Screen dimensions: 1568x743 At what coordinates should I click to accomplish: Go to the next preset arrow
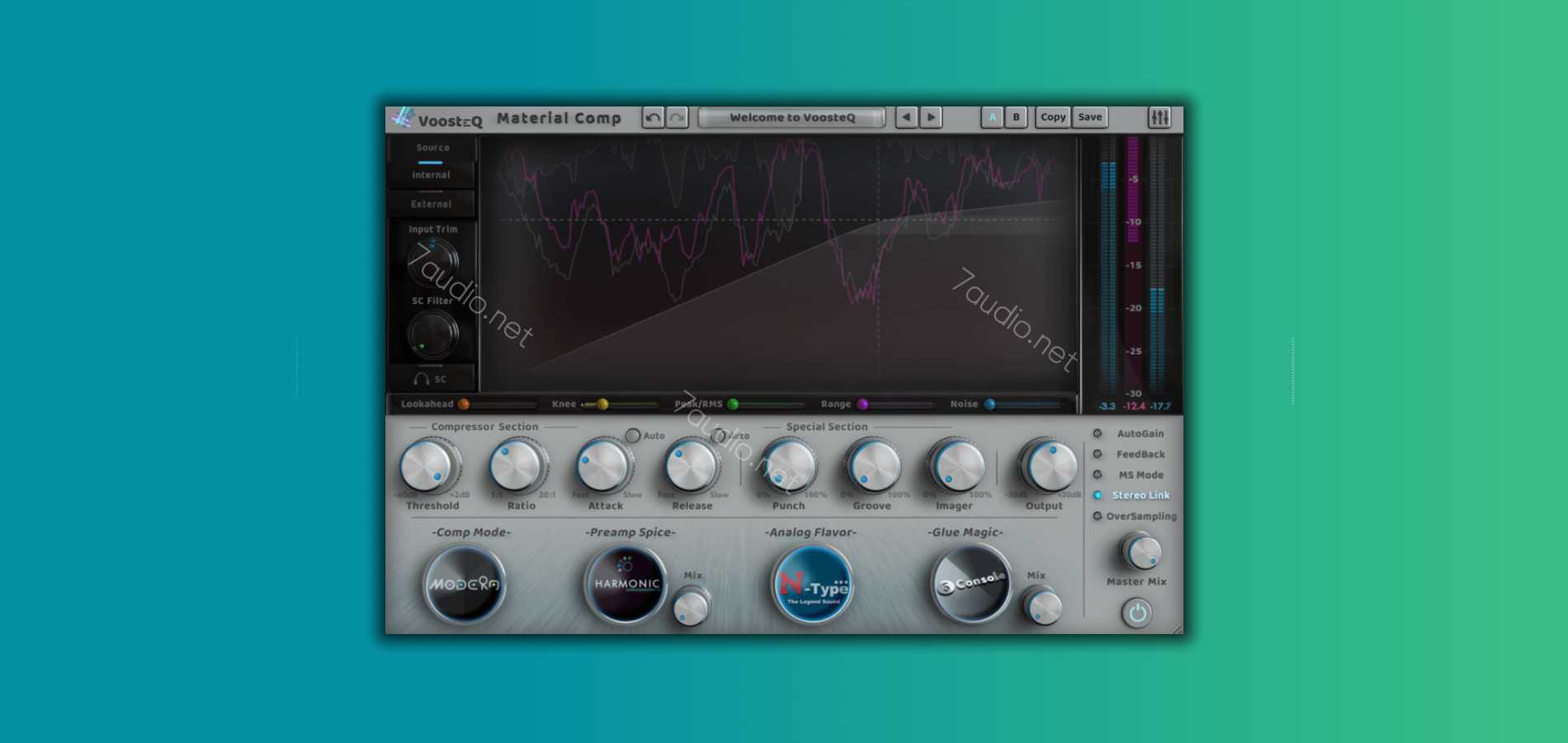931,117
